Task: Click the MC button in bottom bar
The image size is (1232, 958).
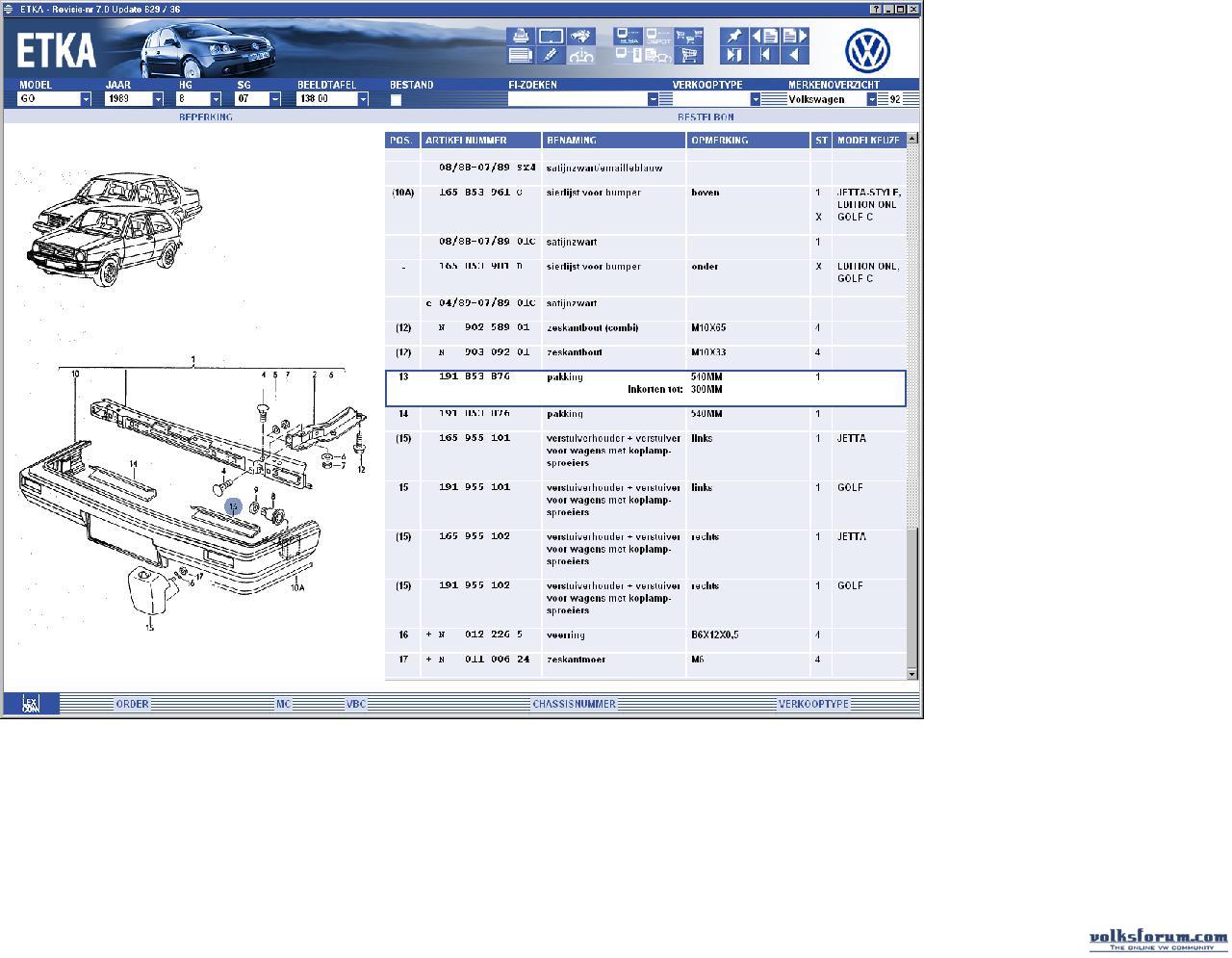Action: click(x=283, y=704)
